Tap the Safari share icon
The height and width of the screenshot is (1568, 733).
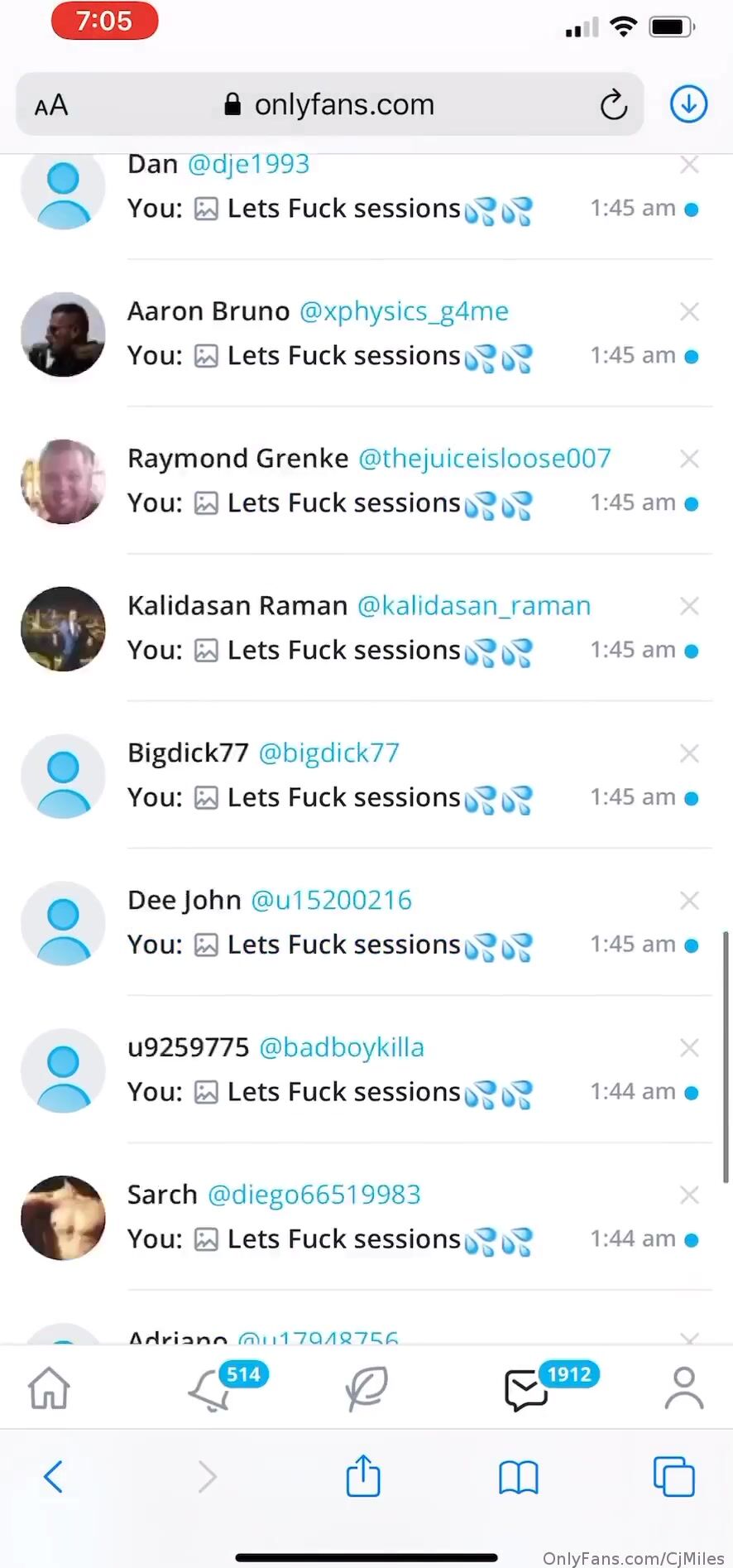click(x=363, y=1476)
